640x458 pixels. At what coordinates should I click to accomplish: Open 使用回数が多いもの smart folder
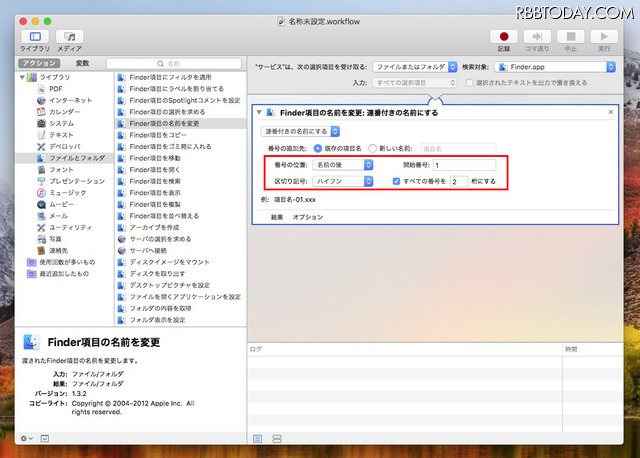click(67, 262)
